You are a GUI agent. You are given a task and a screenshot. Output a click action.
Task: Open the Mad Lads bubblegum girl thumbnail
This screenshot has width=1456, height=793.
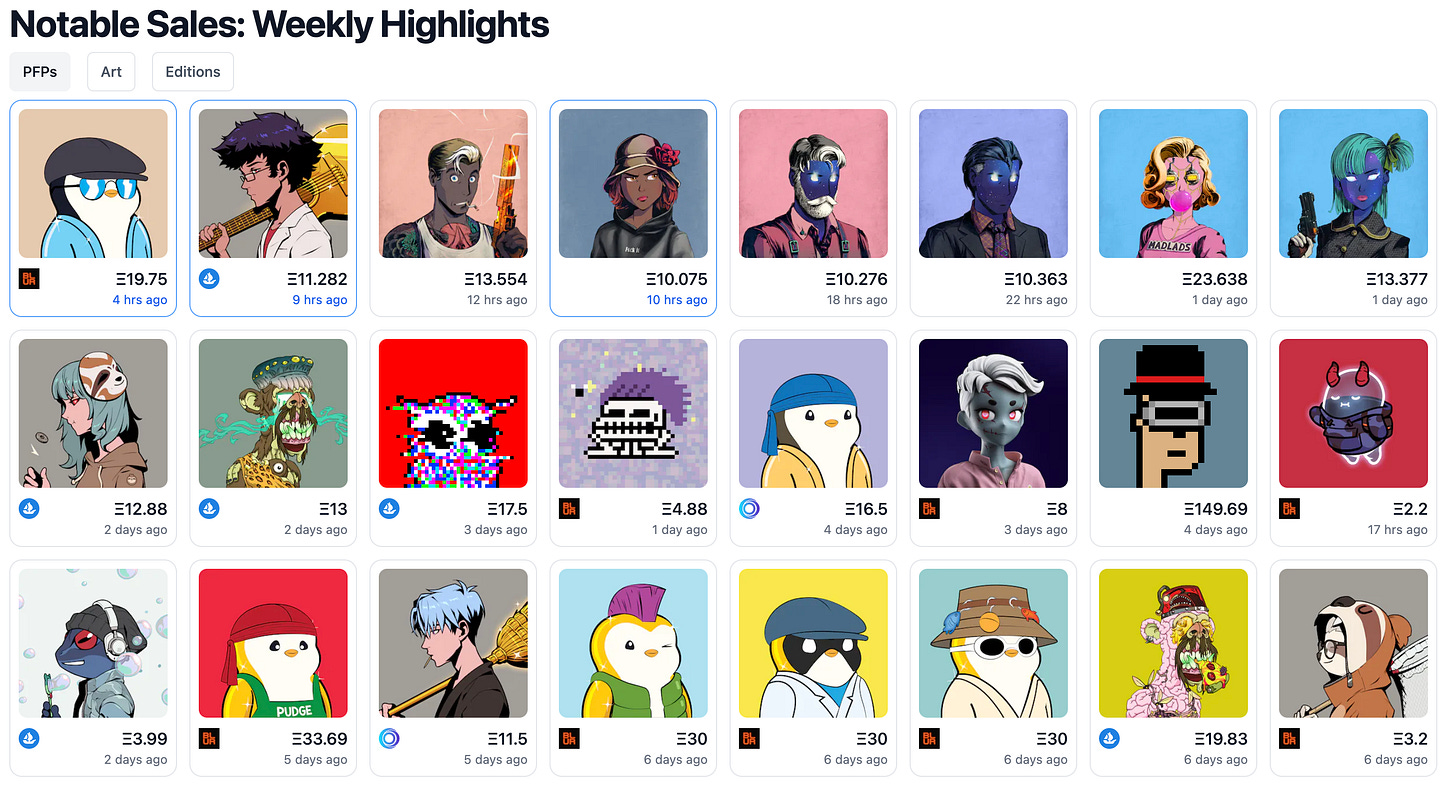pos(1173,183)
